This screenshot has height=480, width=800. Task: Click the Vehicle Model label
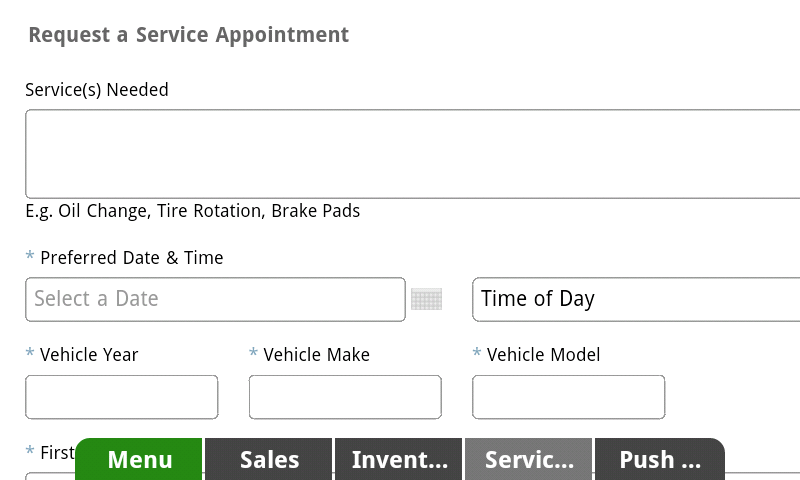point(543,355)
